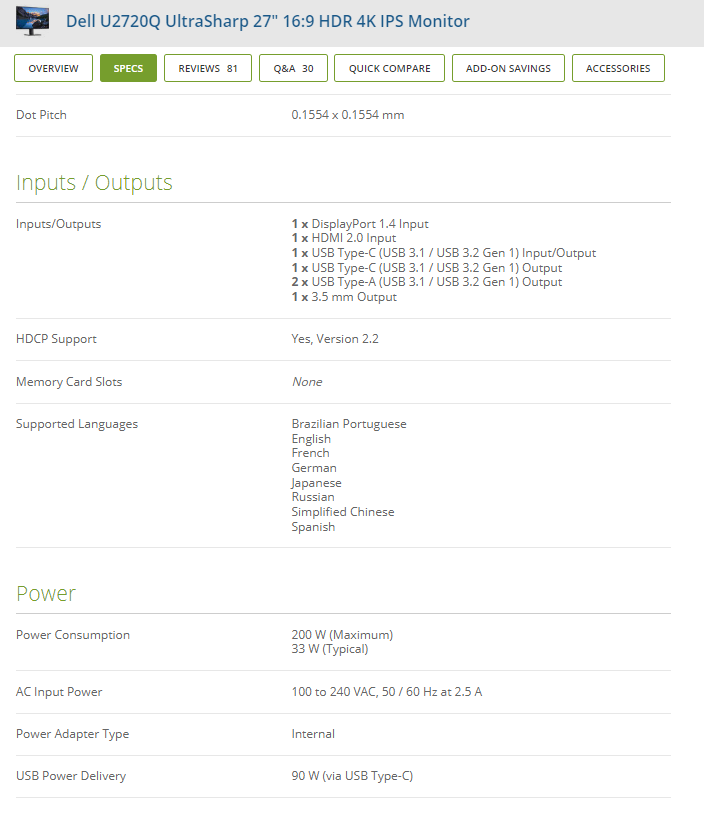Image resolution: width=704 pixels, height=822 pixels.
Task: Click the Memory Card Slots label
Action: point(69,382)
